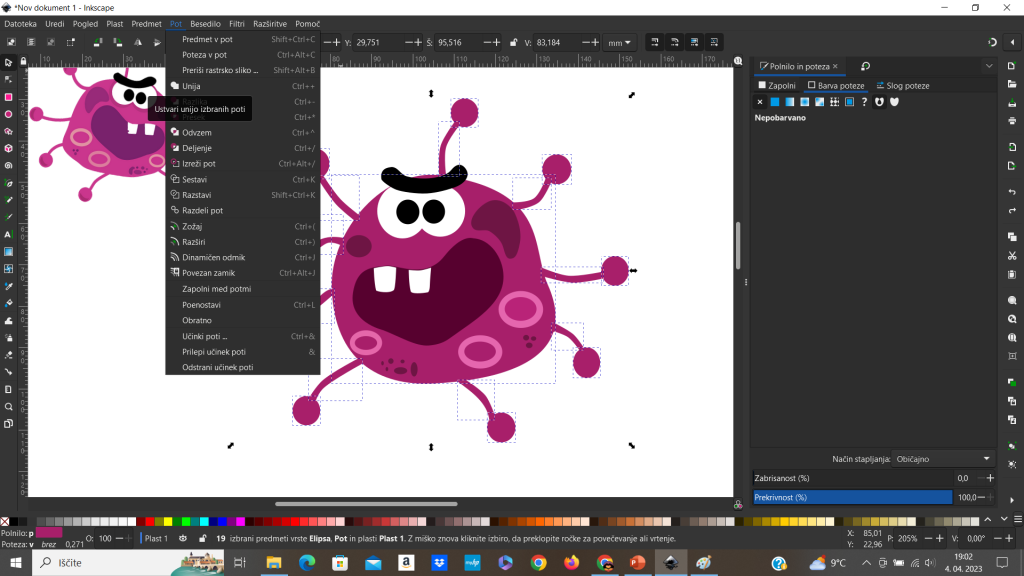The image size is (1024, 576).
Task: Click the unset paint question mark
Action: [864, 102]
